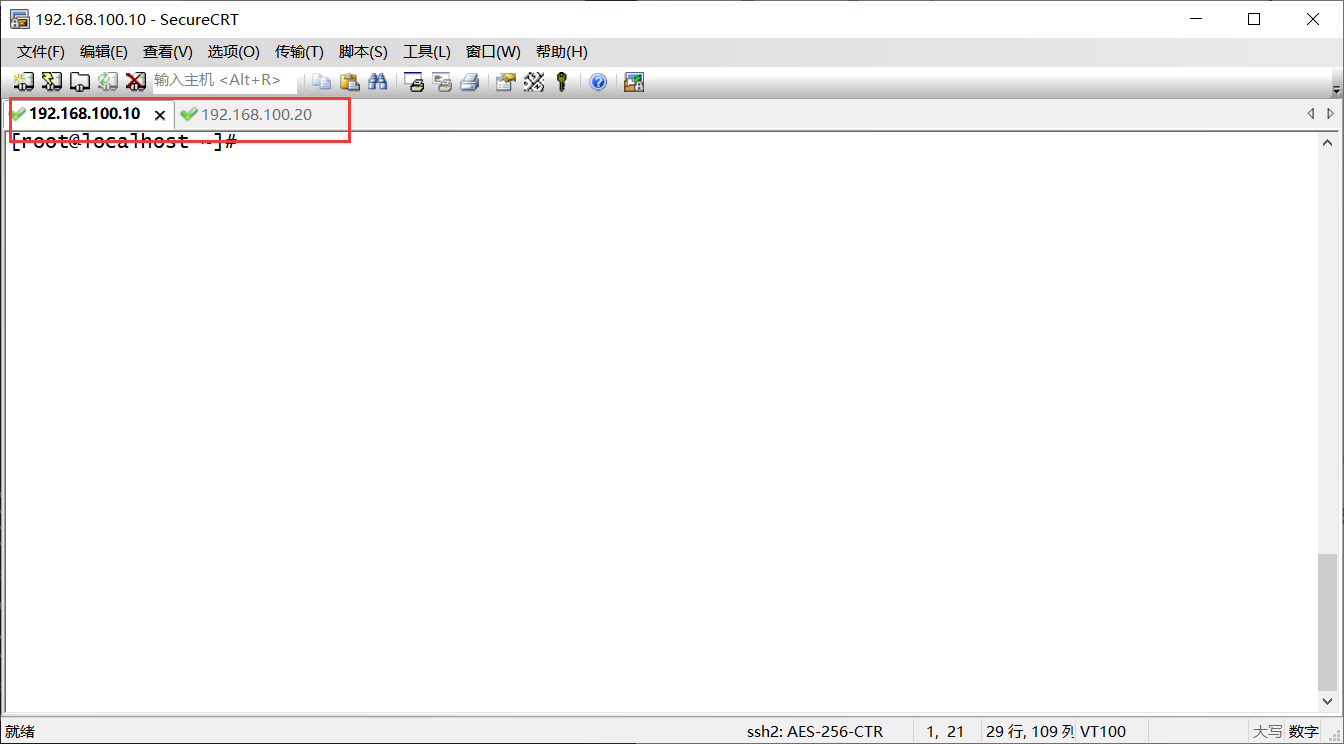Click the SecureCRT title bar app icon
This screenshot has width=1344, height=744.
pyautogui.click(x=19, y=19)
